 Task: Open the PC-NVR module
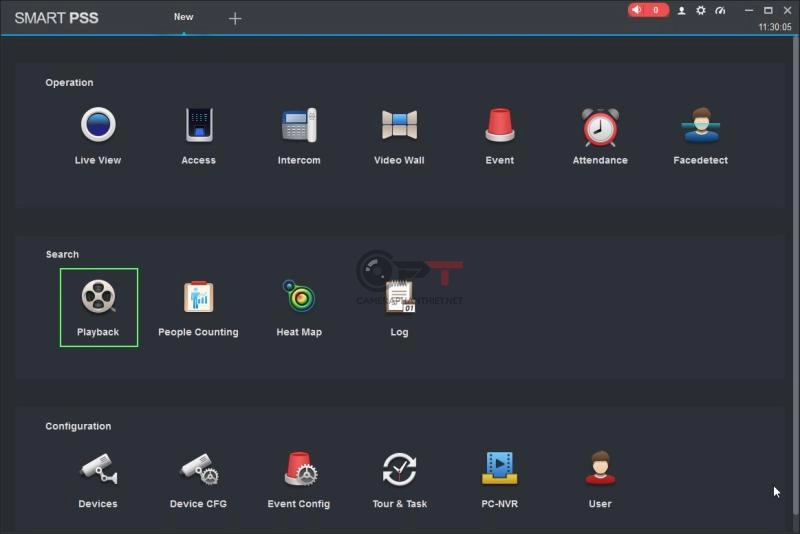pos(500,470)
